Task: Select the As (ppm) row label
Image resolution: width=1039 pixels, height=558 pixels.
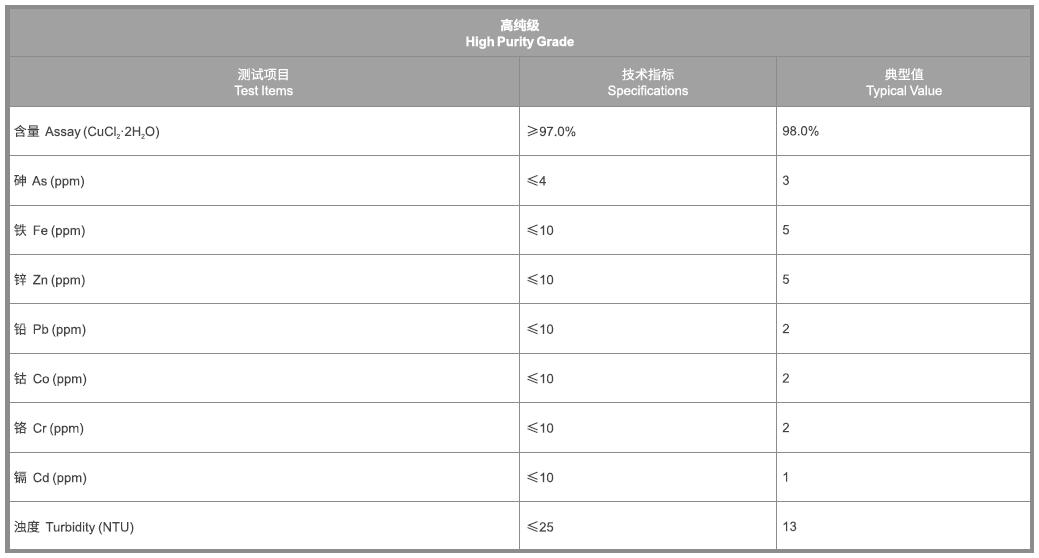Action: 50,181
